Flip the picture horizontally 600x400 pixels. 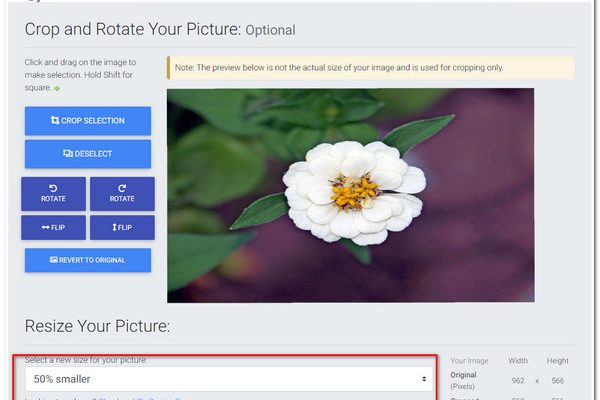[x=54, y=227]
